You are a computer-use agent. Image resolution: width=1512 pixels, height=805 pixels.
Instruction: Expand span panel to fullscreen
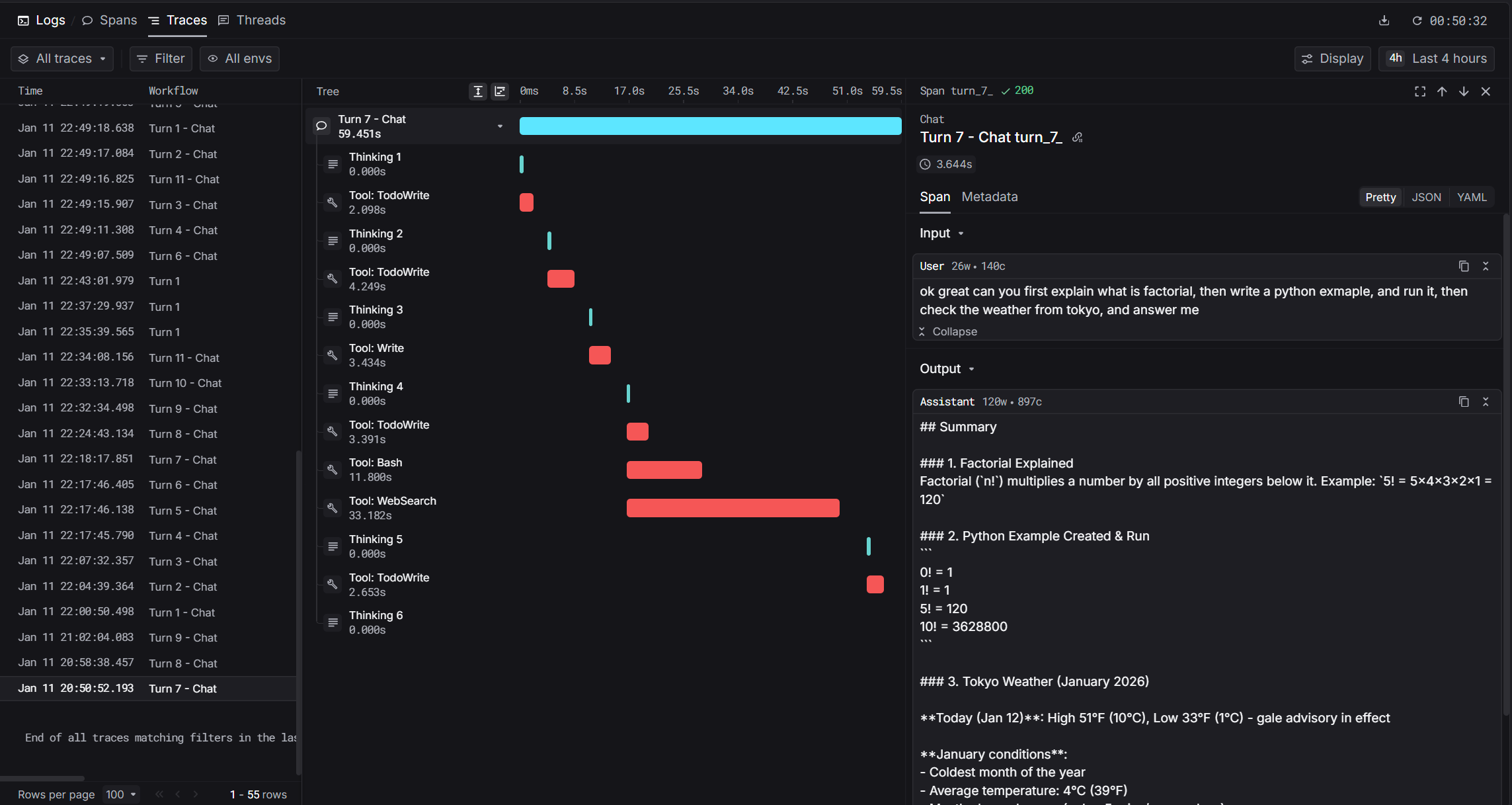pos(1419,91)
